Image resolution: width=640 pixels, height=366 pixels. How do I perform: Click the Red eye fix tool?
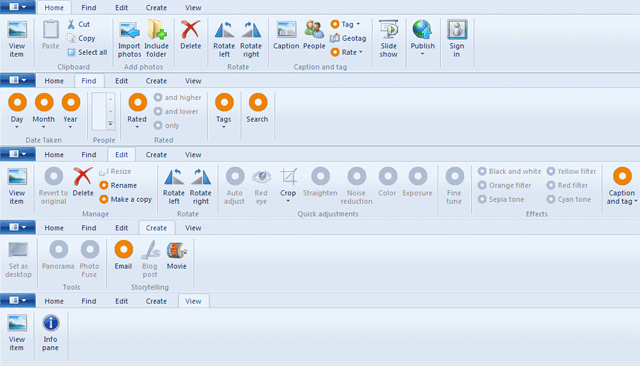coord(261,186)
